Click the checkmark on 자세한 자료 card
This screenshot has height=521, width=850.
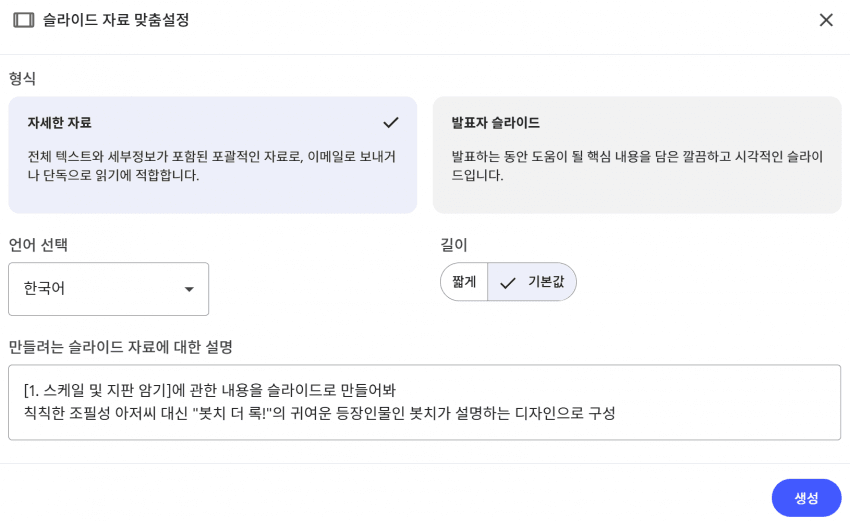click(x=390, y=122)
